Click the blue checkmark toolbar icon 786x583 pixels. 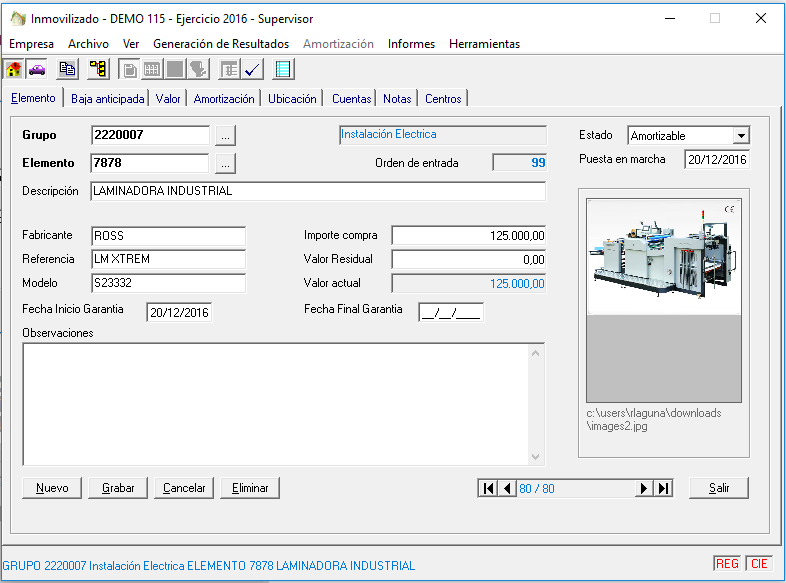pyautogui.click(x=252, y=69)
